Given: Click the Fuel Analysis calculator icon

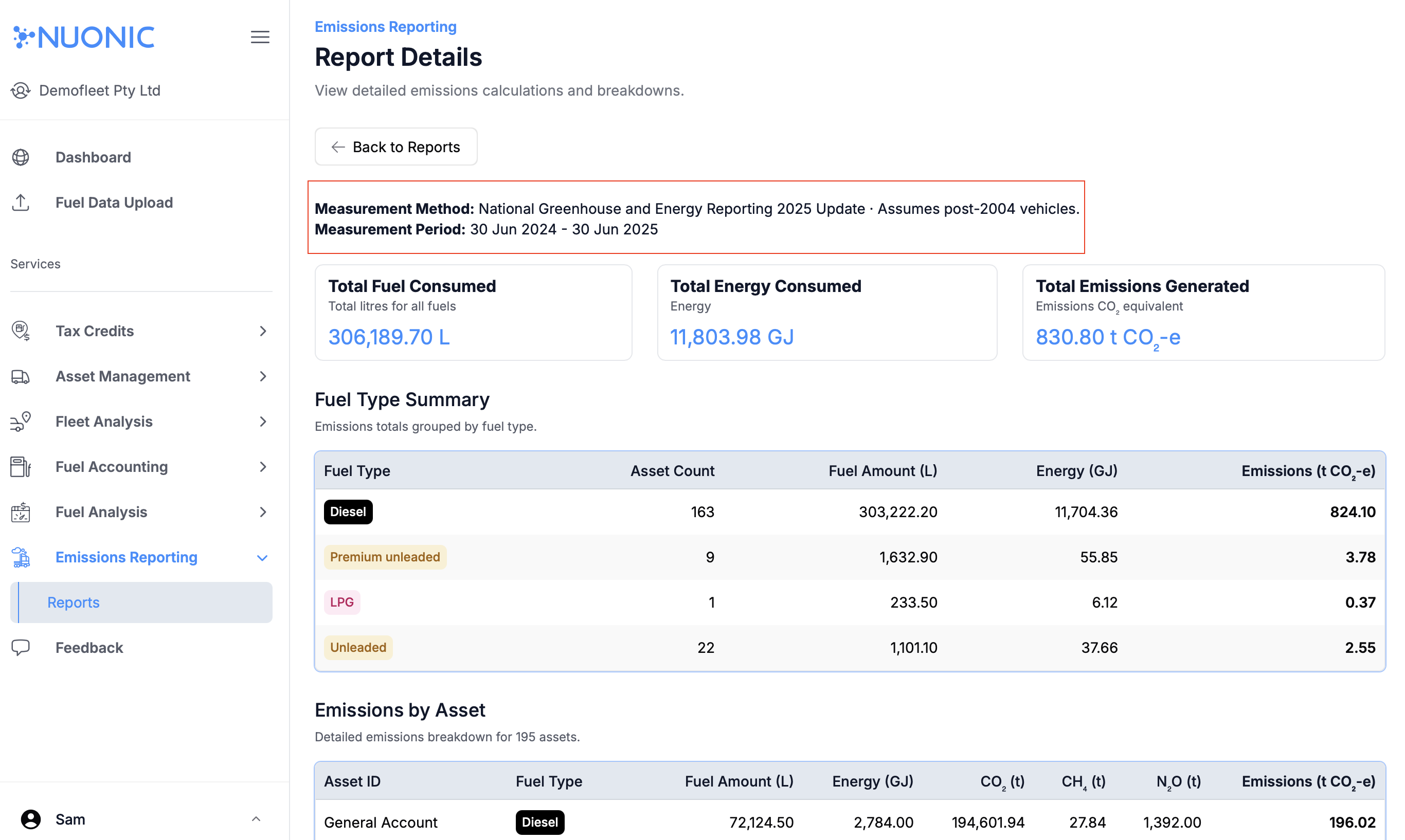Looking at the screenshot, I should pyautogui.click(x=21, y=512).
